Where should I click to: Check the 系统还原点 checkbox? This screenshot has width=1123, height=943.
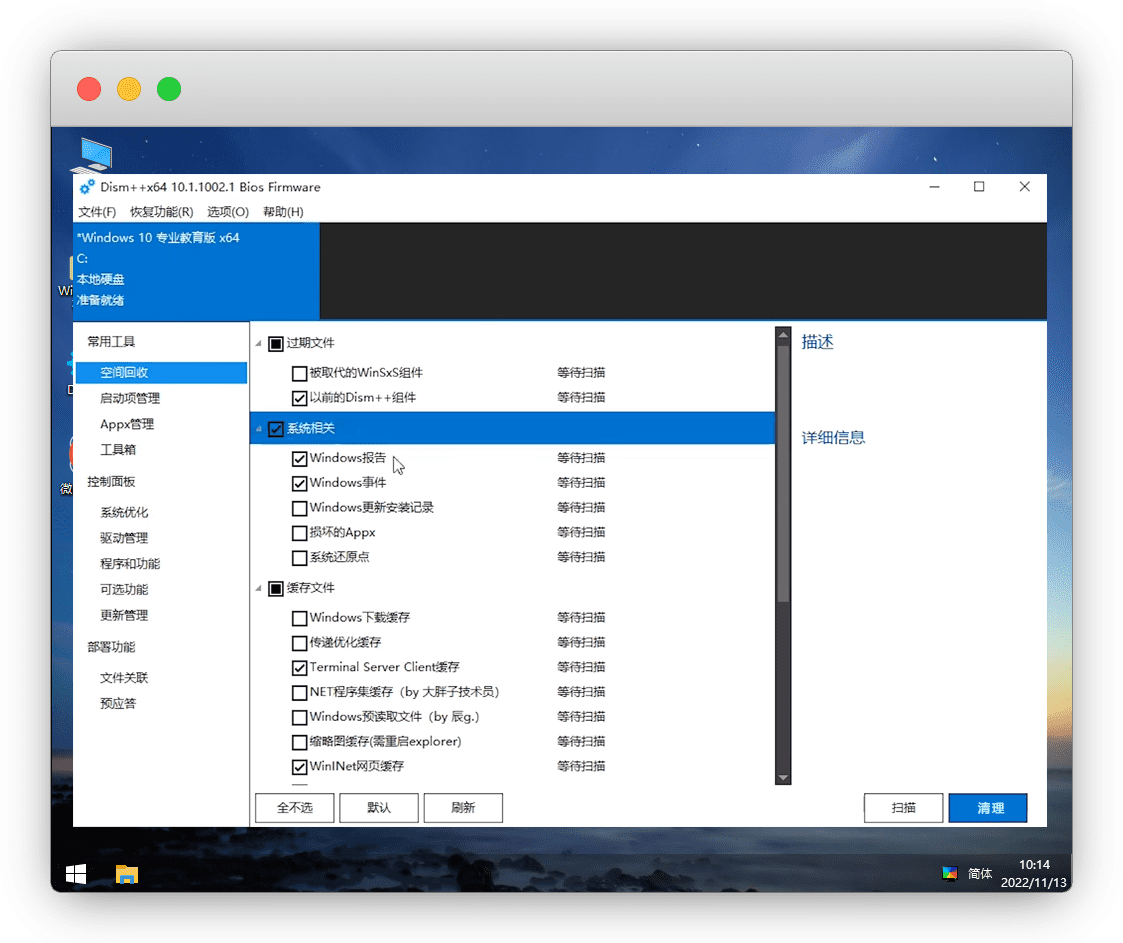pyautogui.click(x=299, y=558)
